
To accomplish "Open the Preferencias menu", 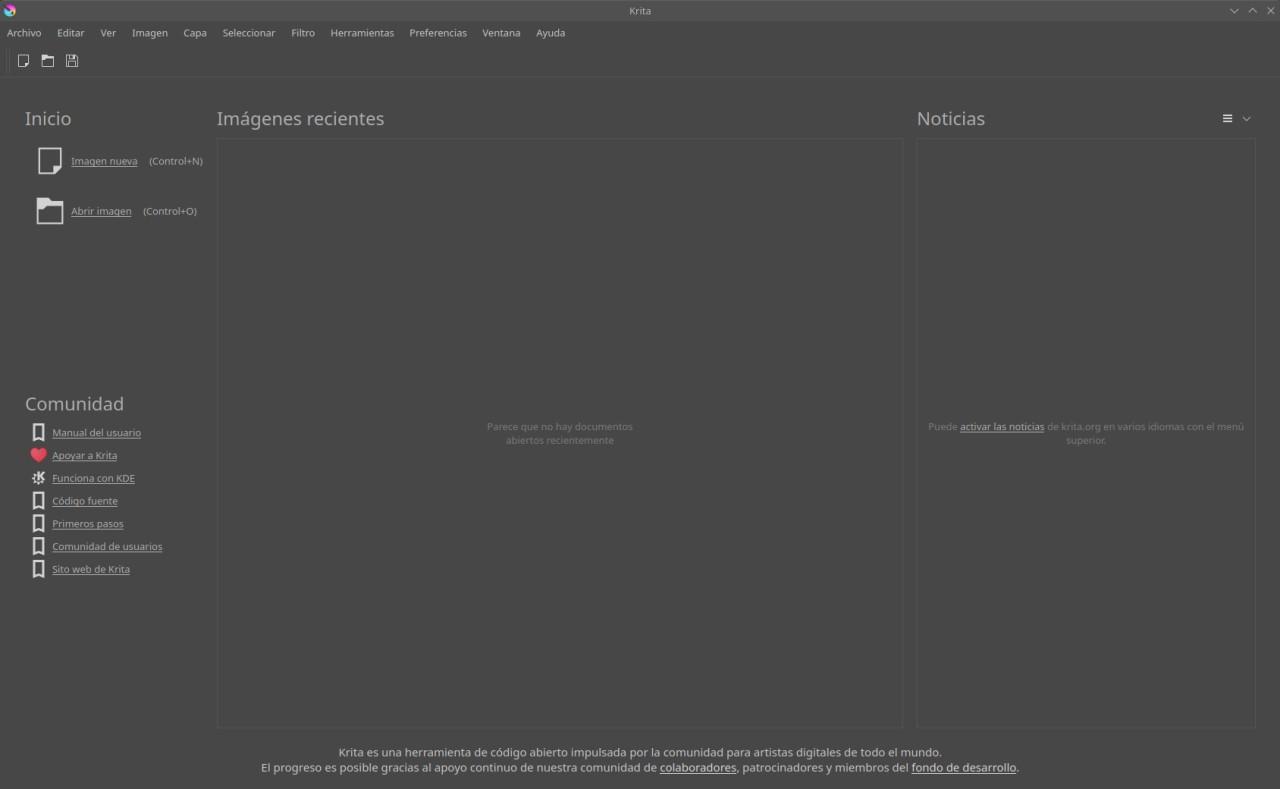I will point(437,33).
